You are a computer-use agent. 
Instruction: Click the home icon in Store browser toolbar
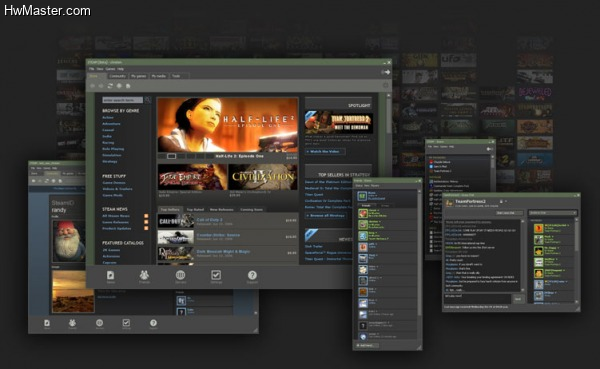click(119, 86)
